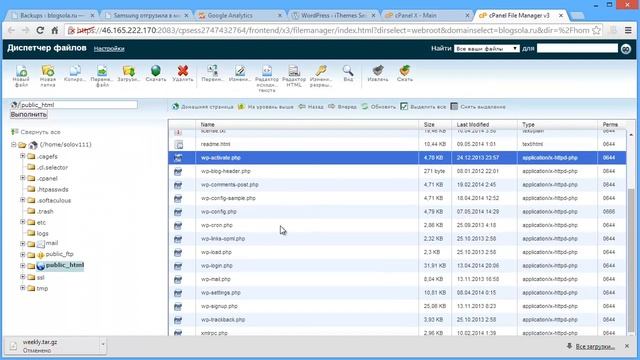Select the .htpasswds folder in tree
Viewport: 640px width, 360px height.
coord(53,189)
